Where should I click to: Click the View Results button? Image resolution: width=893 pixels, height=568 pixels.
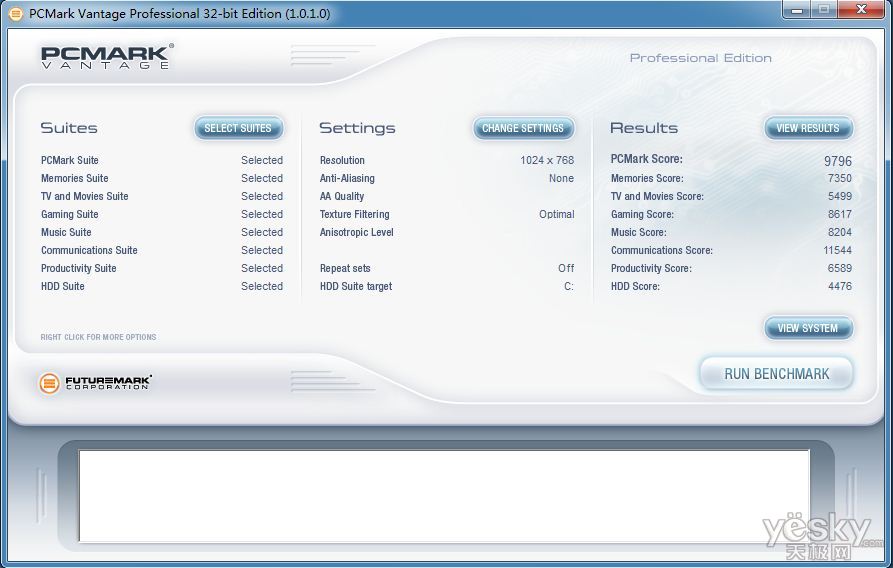[808, 128]
